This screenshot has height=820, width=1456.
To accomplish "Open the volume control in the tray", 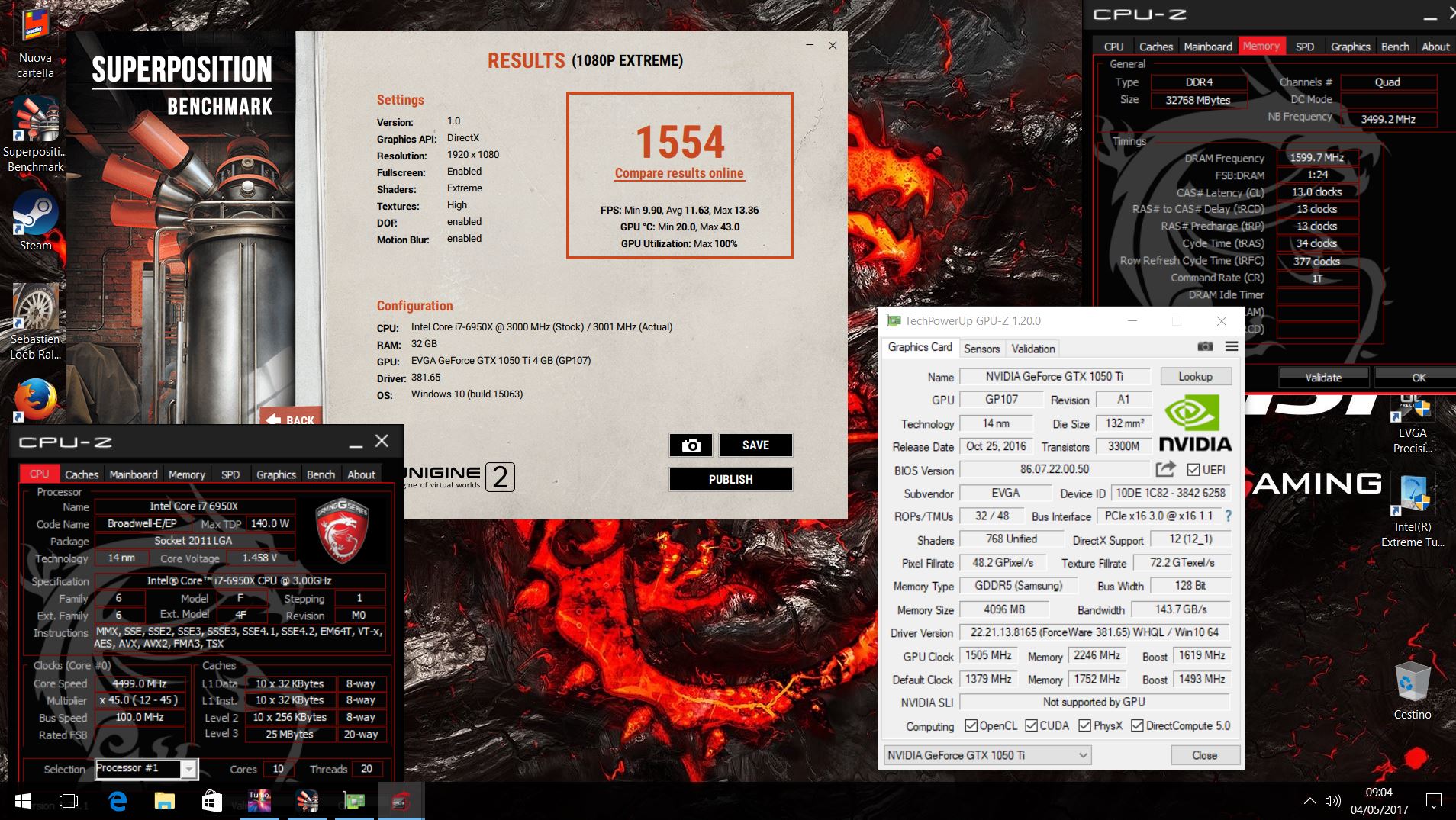I will coord(1333,801).
